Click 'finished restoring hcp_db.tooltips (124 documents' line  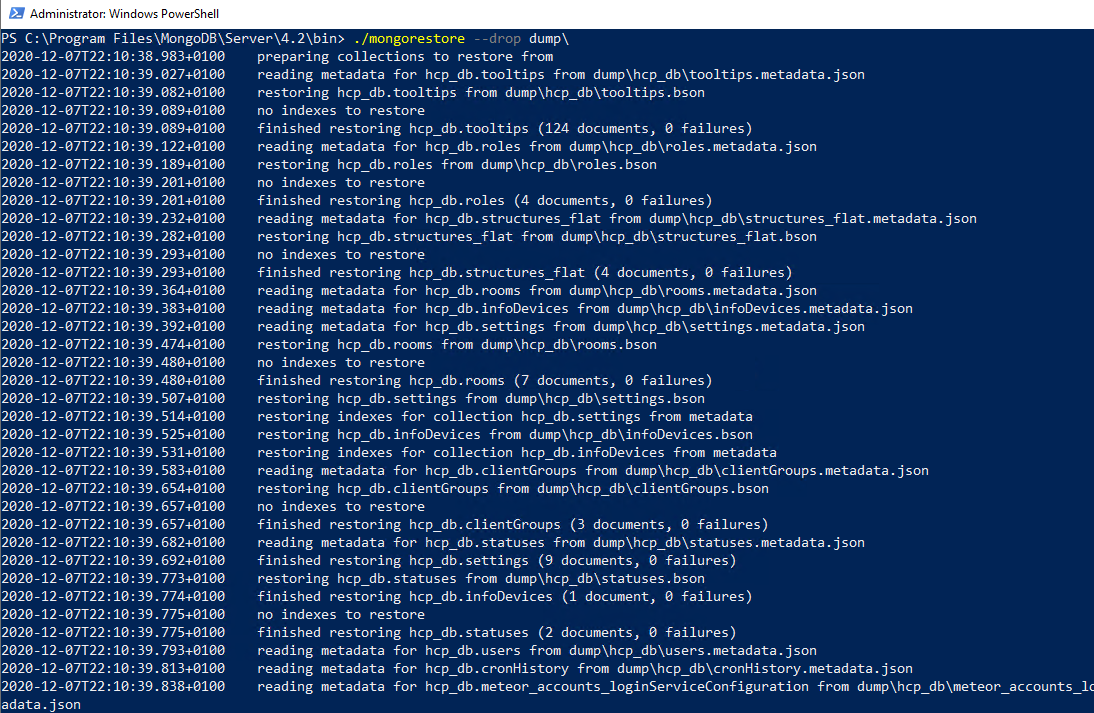click(504, 128)
